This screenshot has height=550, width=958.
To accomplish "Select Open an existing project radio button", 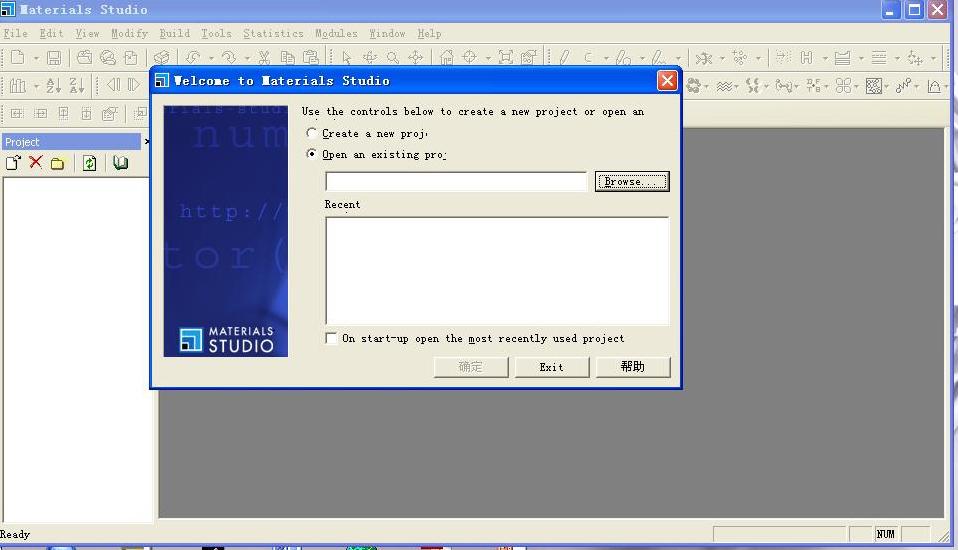I will (312, 153).
